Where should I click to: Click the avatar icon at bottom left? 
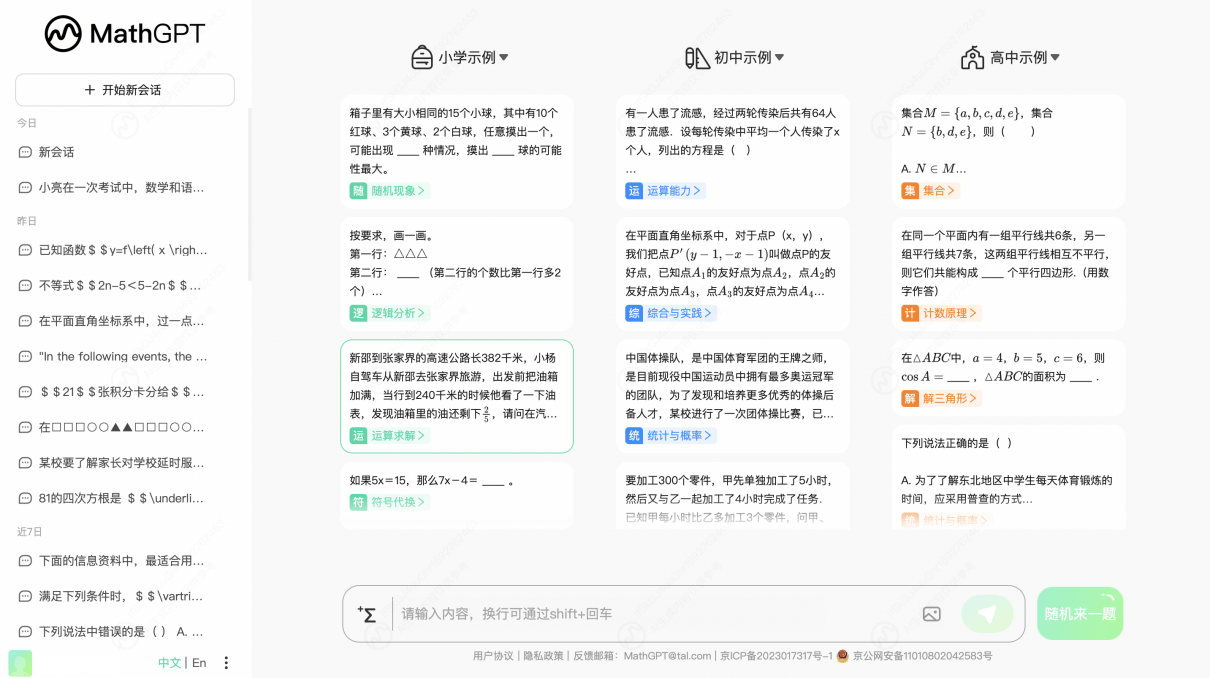(20, 663)
